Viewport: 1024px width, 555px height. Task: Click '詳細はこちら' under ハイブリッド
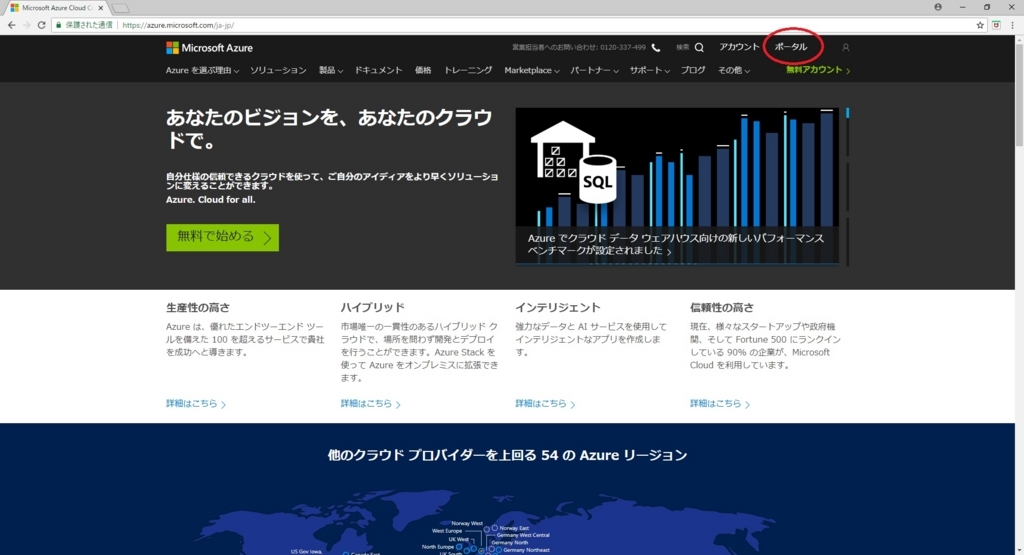pos(370,404)
